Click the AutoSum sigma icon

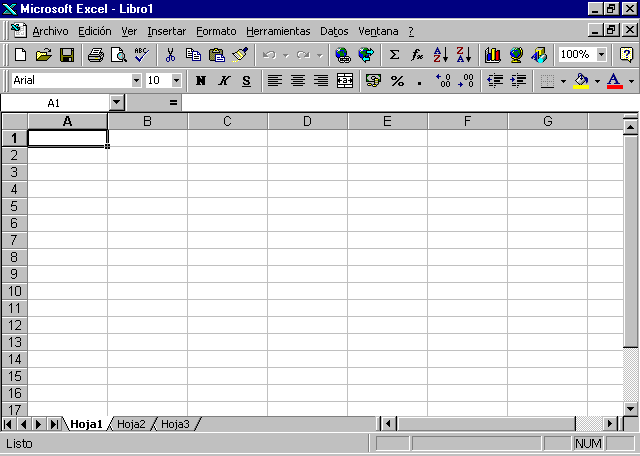click(394, 55)
